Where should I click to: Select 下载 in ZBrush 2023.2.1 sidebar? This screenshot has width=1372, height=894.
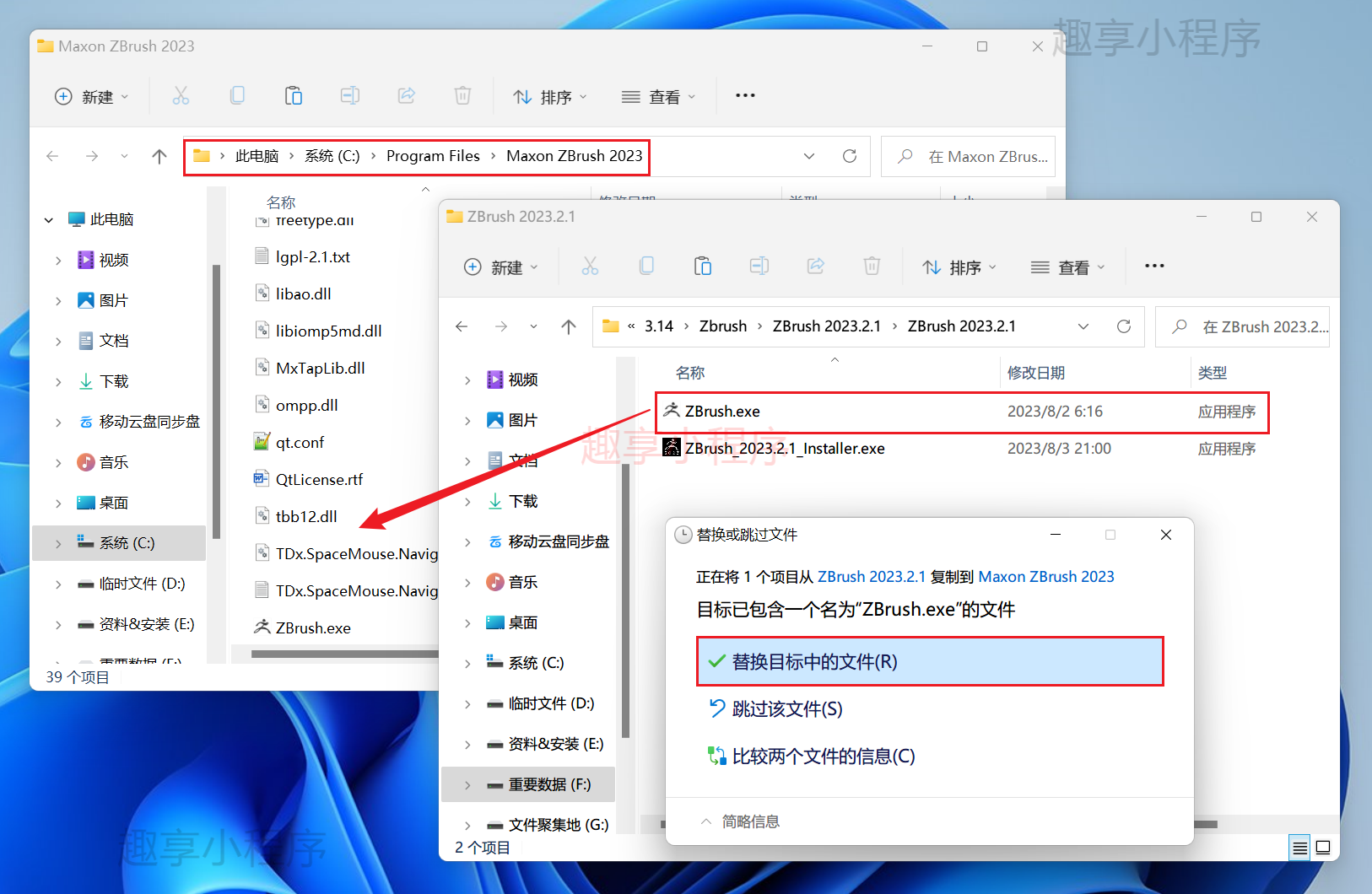(523, 501)
